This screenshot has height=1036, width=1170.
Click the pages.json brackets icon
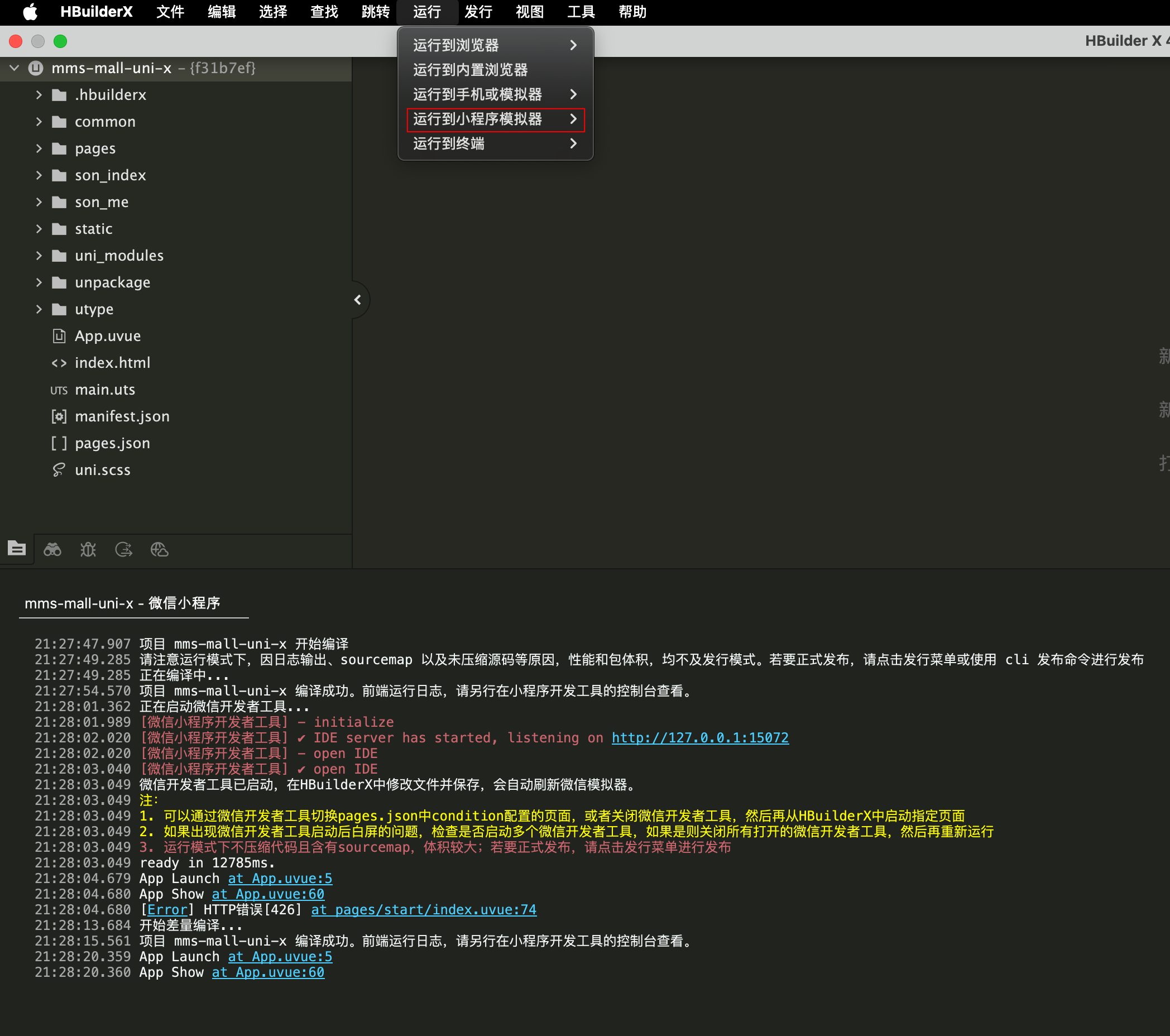coord(59,444)
